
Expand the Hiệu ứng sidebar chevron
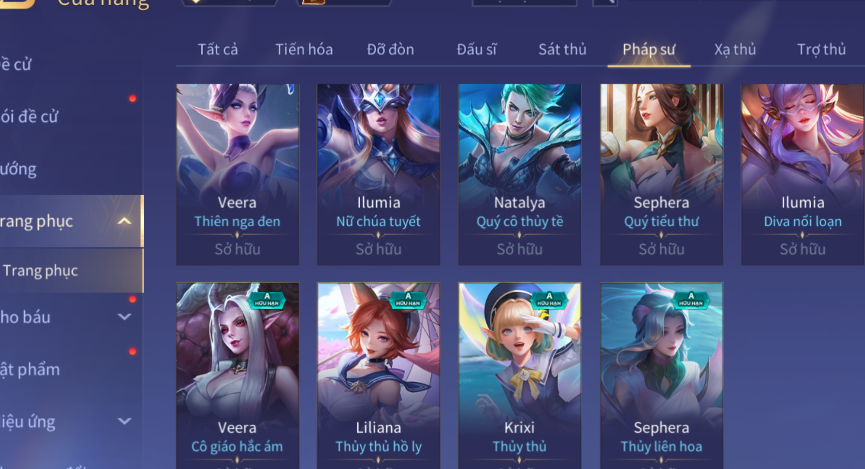[x=125, y=421]
